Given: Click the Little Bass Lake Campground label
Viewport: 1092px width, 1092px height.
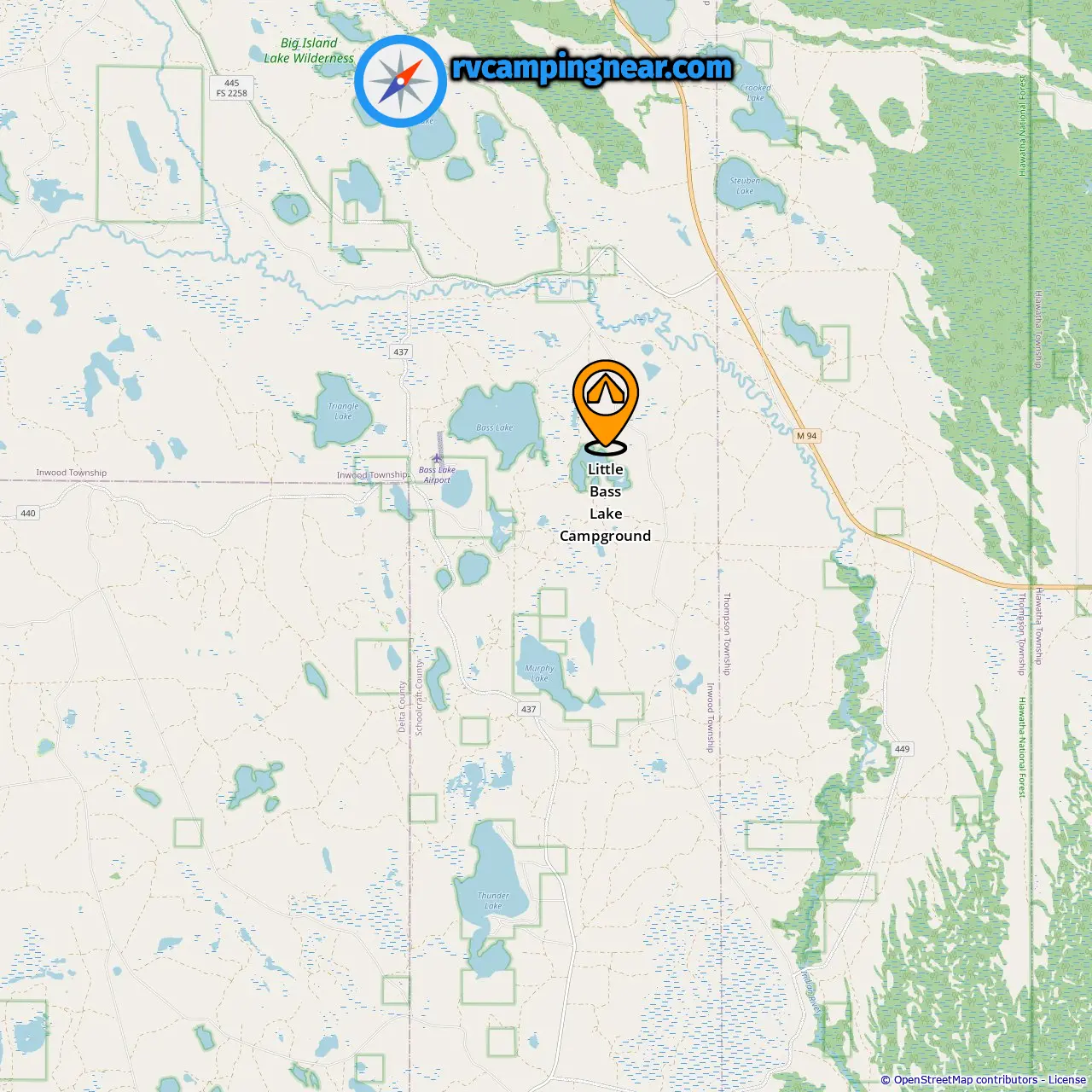Looking at the screenshot, I should (x=606, y=502).
